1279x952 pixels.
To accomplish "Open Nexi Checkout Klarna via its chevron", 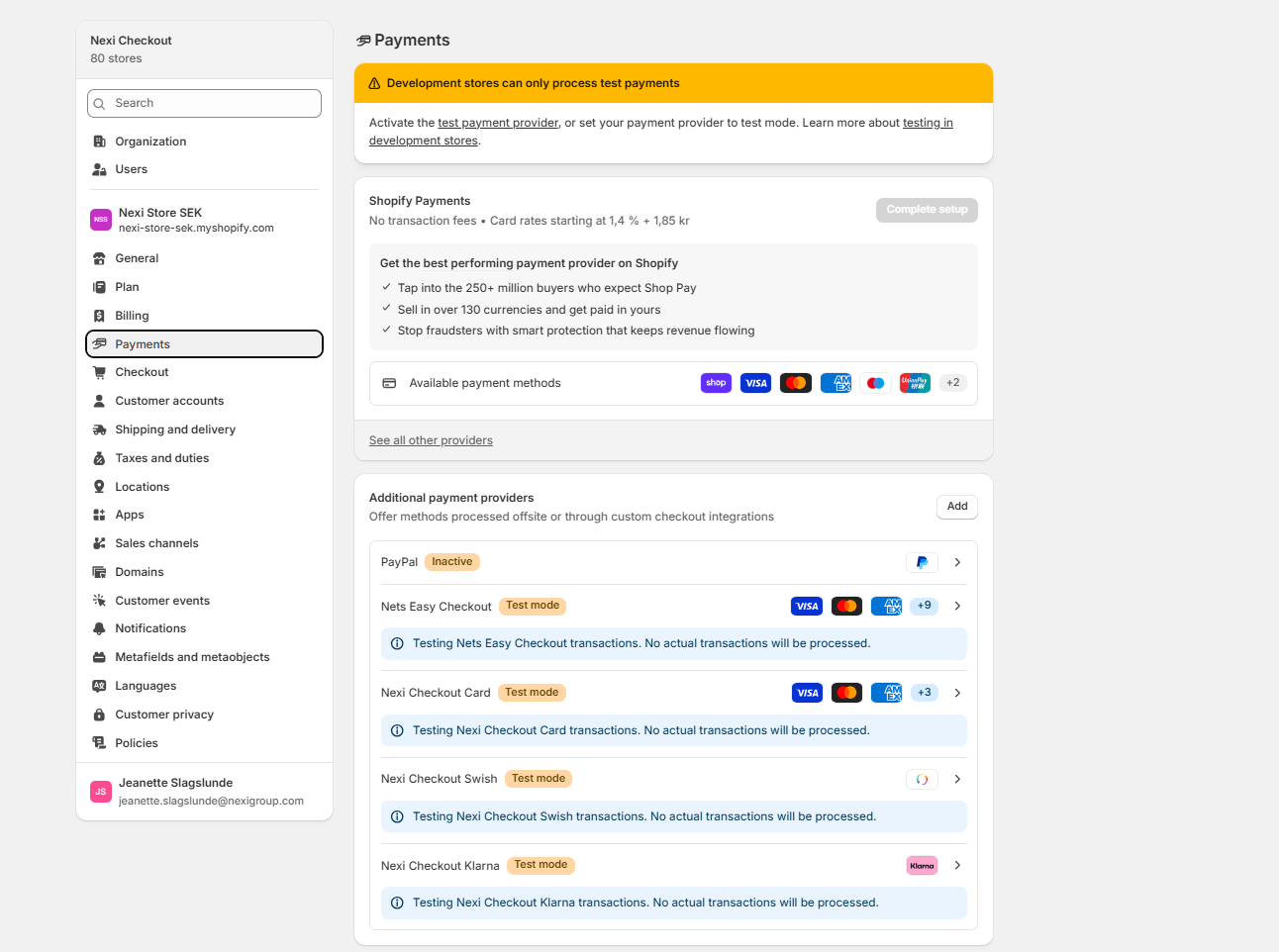I will tap(957, 865).
